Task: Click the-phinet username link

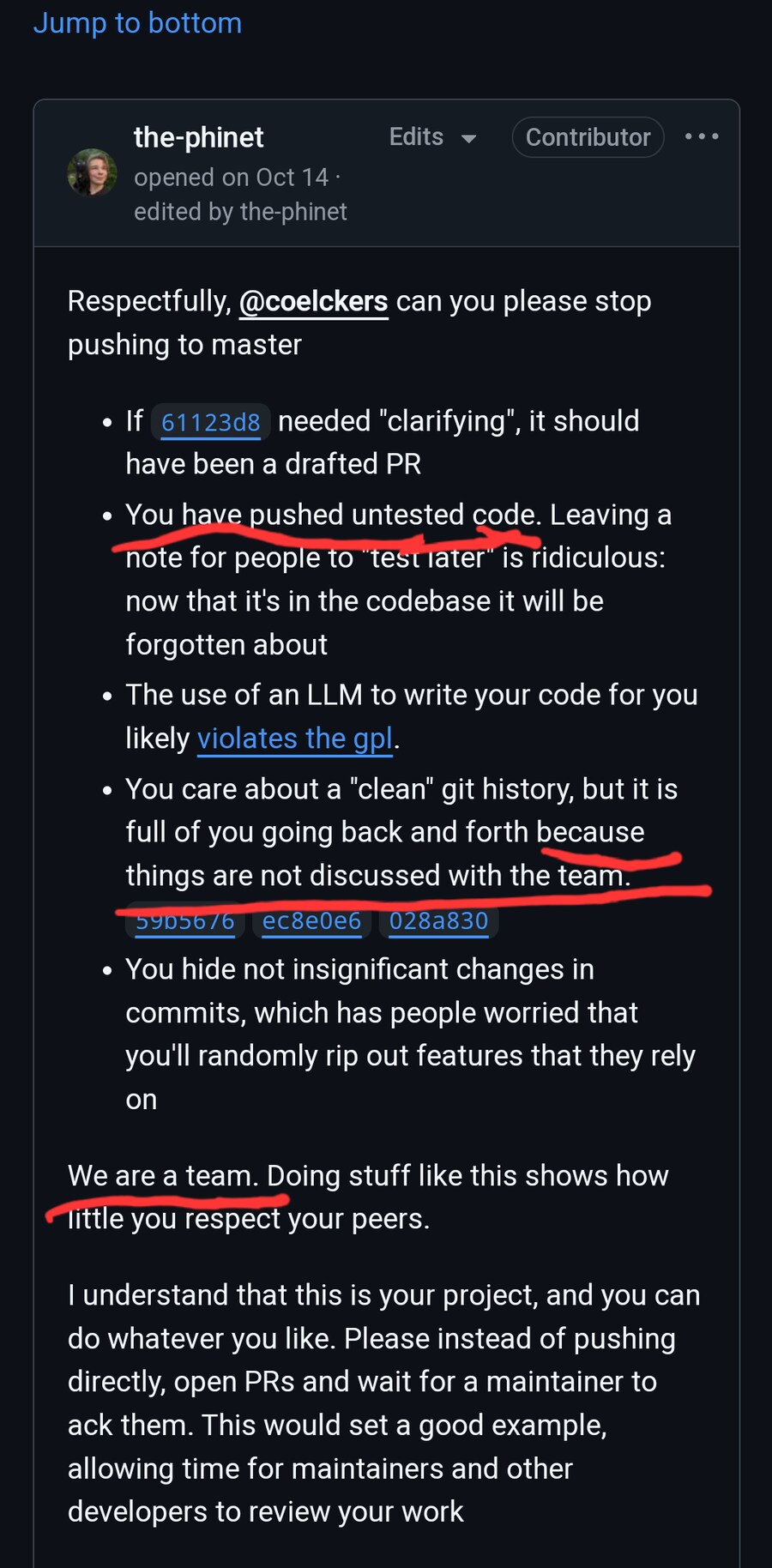Action: 198,137
